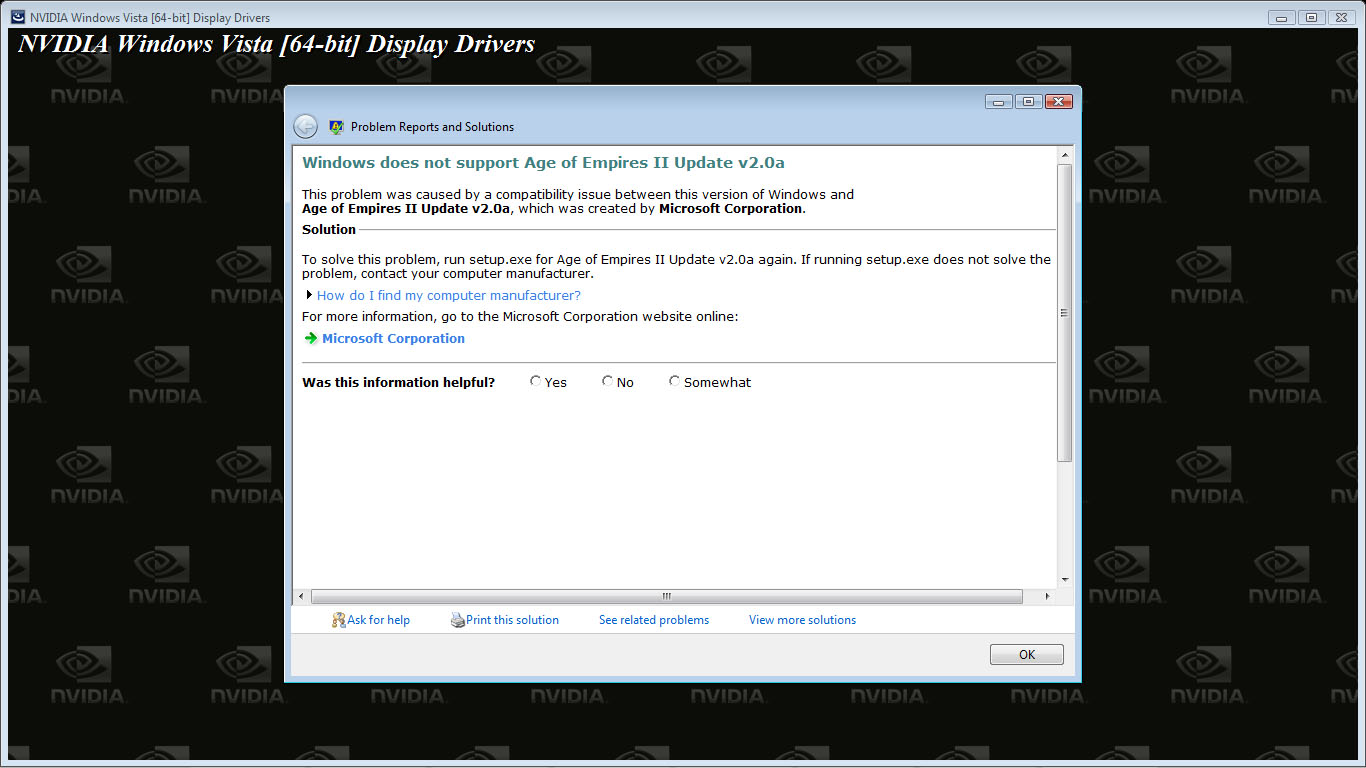This screenshot has width=1366, height=768.
Task: Click the Ask for help link
Action: point(378,620)
